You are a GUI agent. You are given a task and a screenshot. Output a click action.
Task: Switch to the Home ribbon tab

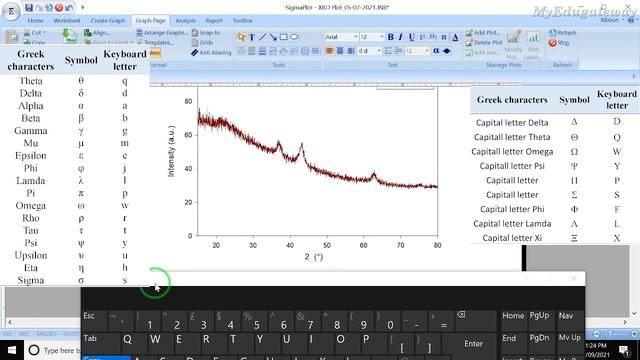(36, 20)
